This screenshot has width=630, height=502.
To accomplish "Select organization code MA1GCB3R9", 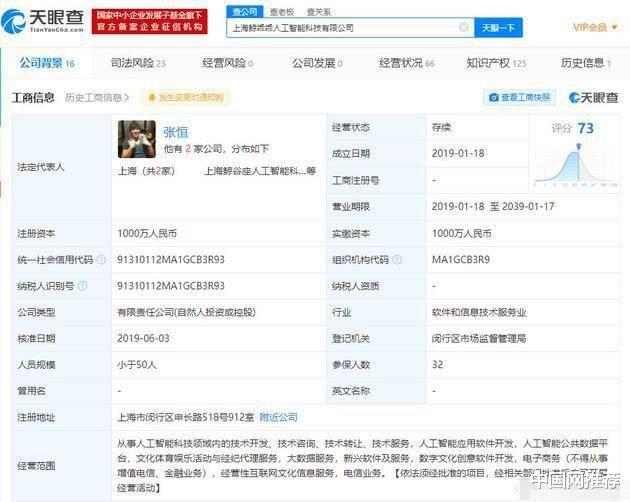I will tap(460, 260).
